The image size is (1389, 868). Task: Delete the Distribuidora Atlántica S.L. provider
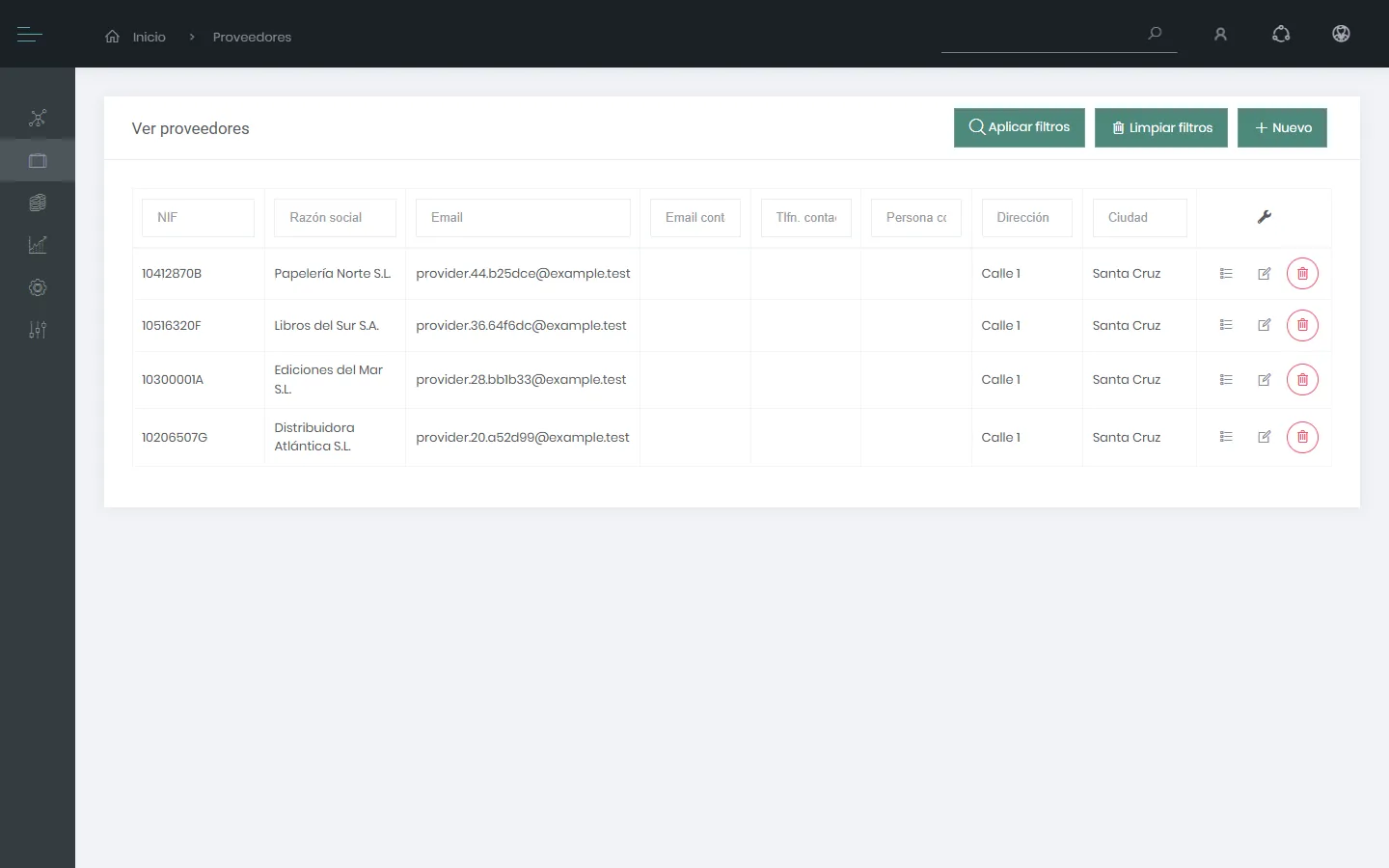(1302, 437)
